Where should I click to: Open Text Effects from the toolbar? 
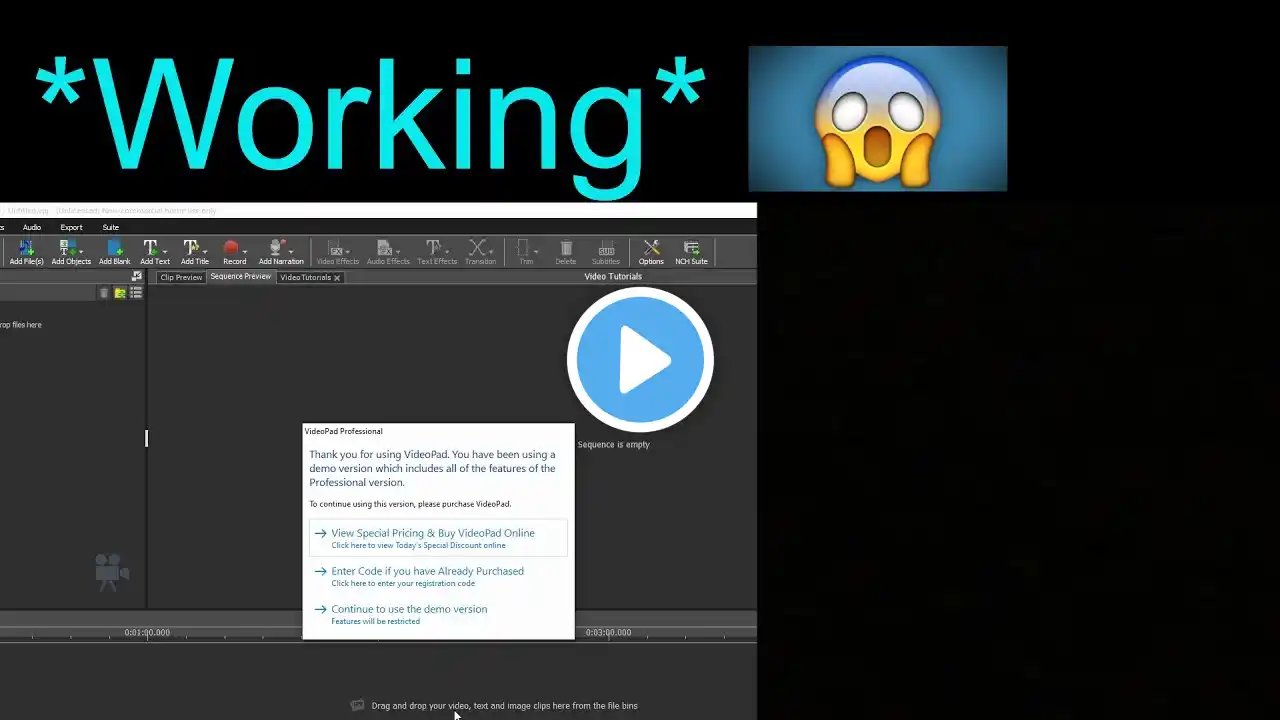pos(436,252)
